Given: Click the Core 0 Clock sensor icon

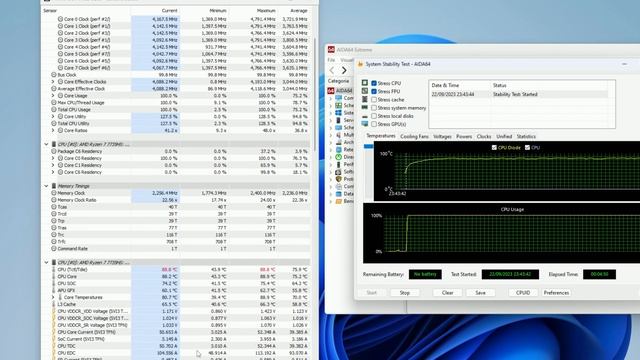Looking at the screenshot, I should (x=60, y=19).
